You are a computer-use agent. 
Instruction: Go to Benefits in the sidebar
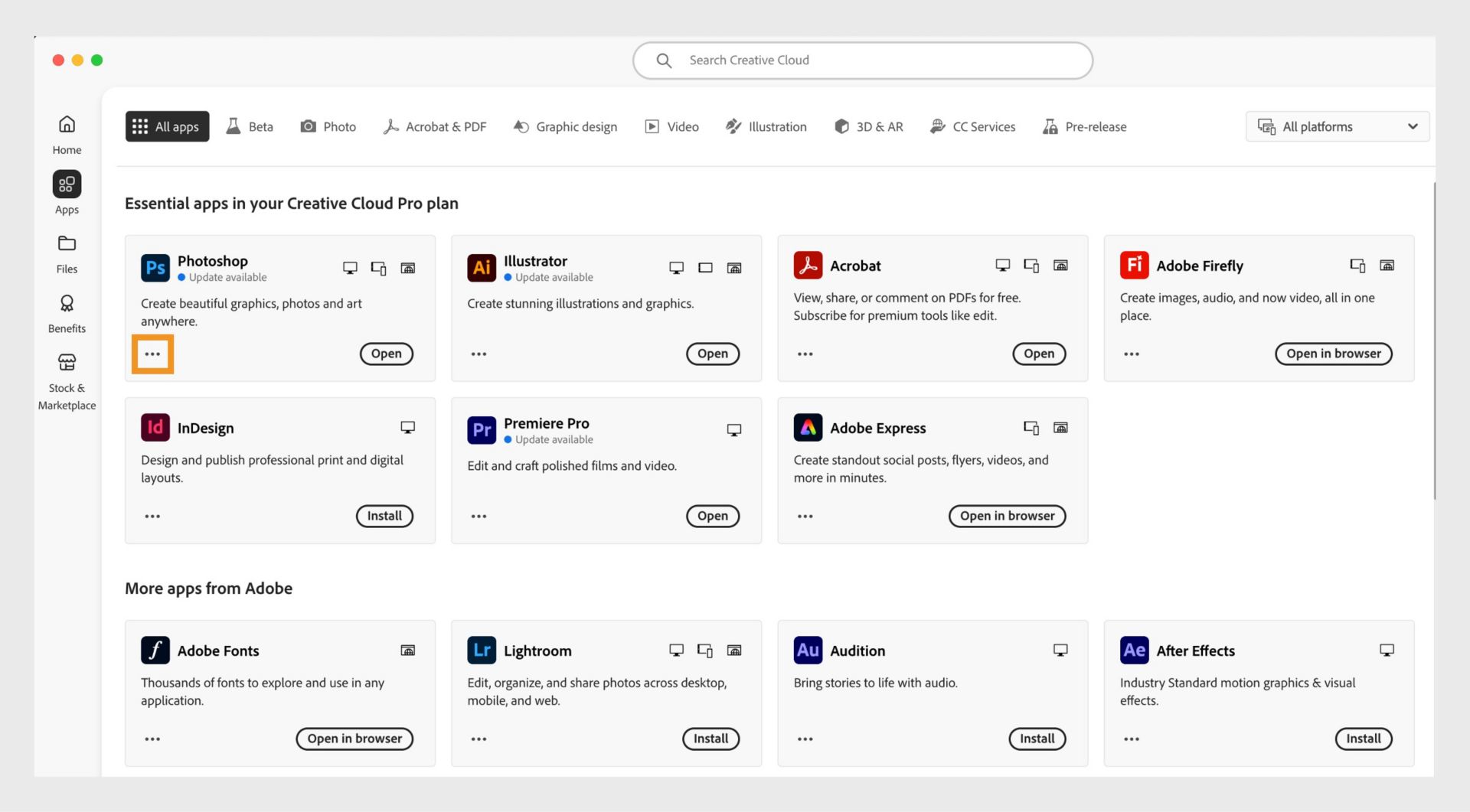tap(67, 304)
